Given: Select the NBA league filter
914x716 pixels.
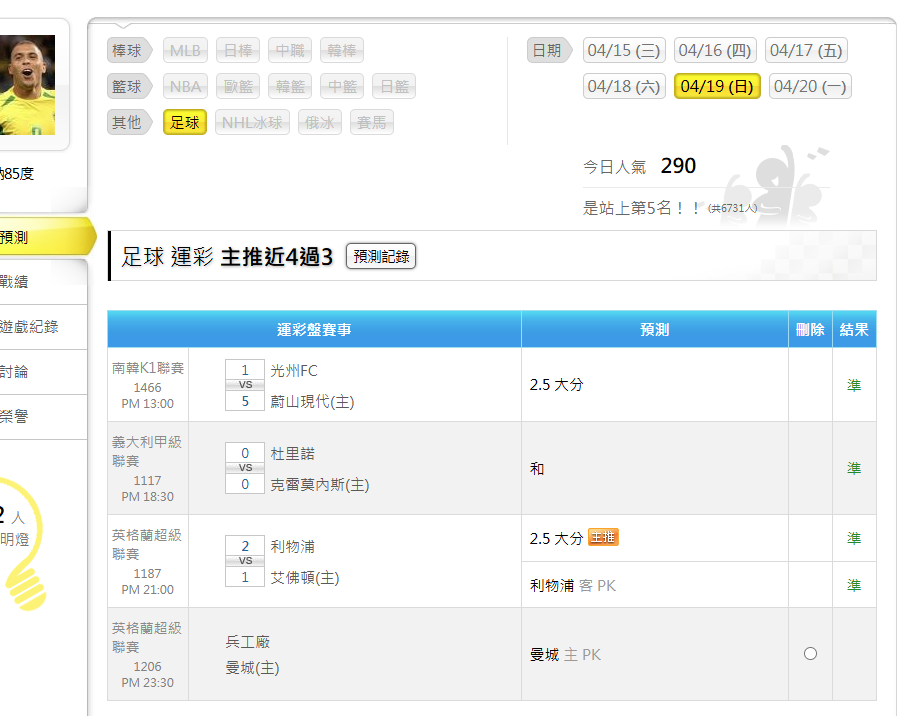Looking at the screenshot, I should pos(185,87).
